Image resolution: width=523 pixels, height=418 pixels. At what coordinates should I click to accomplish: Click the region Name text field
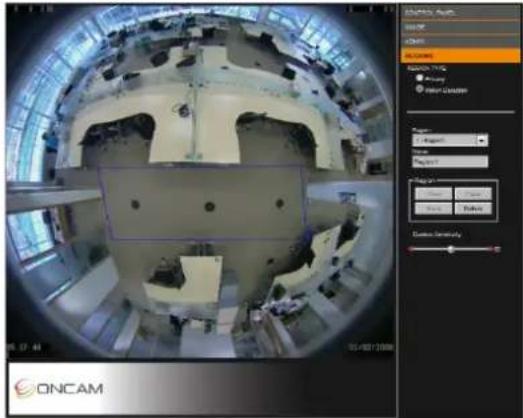click(x=450, y=162)
